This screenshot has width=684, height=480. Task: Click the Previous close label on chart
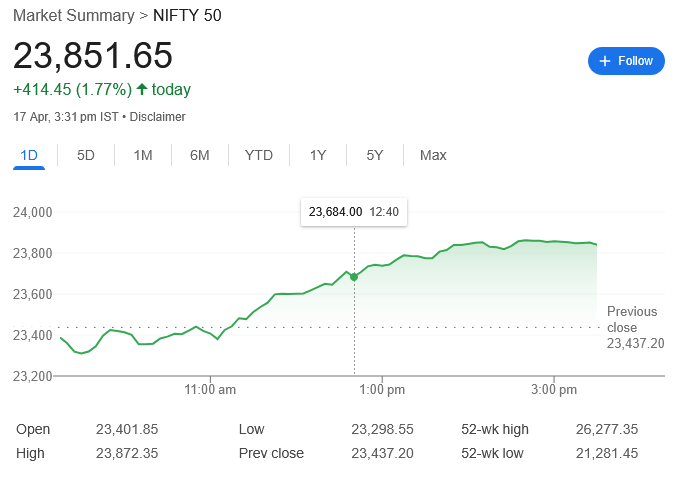pos(632,319)
